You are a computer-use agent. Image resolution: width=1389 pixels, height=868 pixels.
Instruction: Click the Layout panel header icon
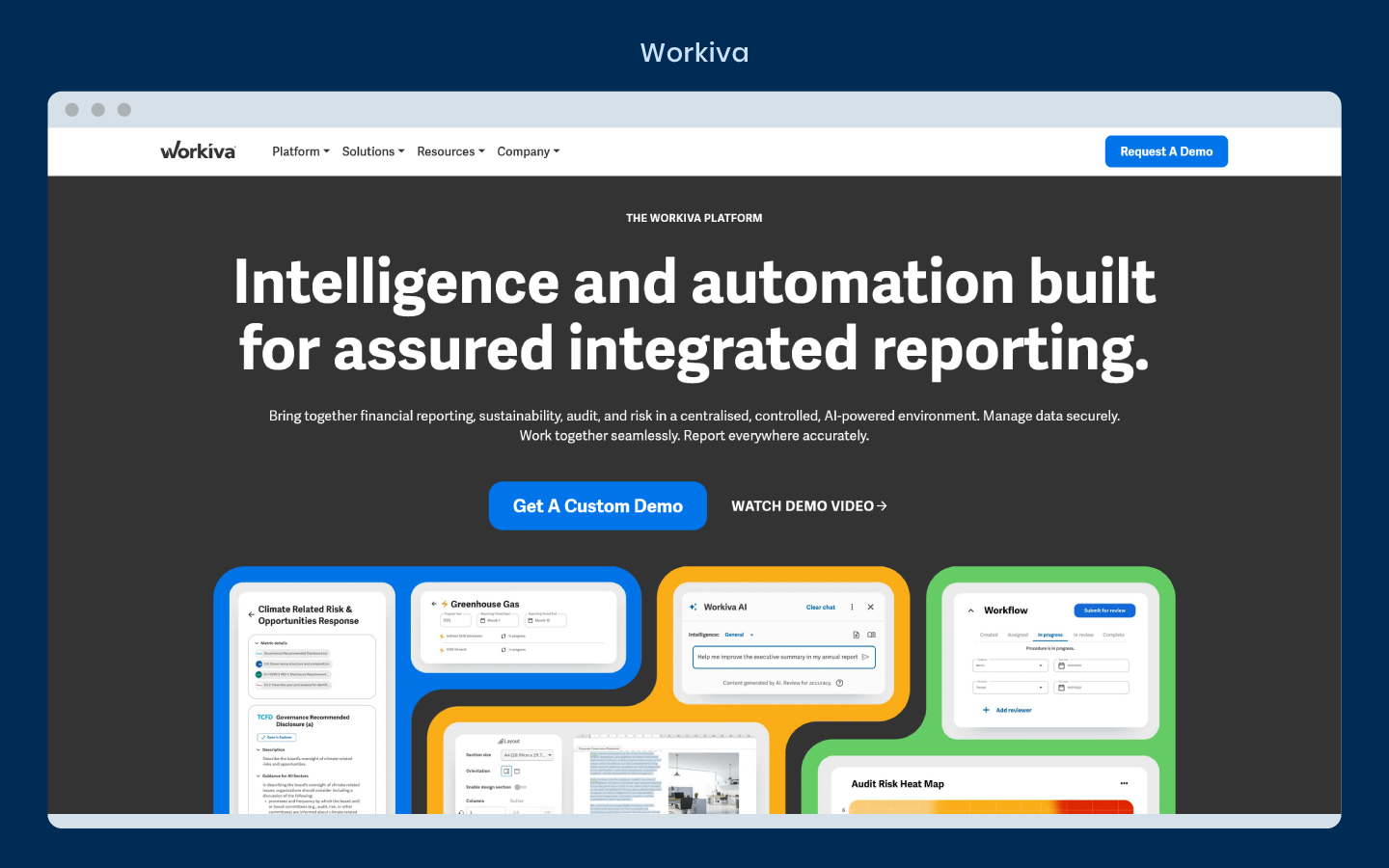(502, 741)
